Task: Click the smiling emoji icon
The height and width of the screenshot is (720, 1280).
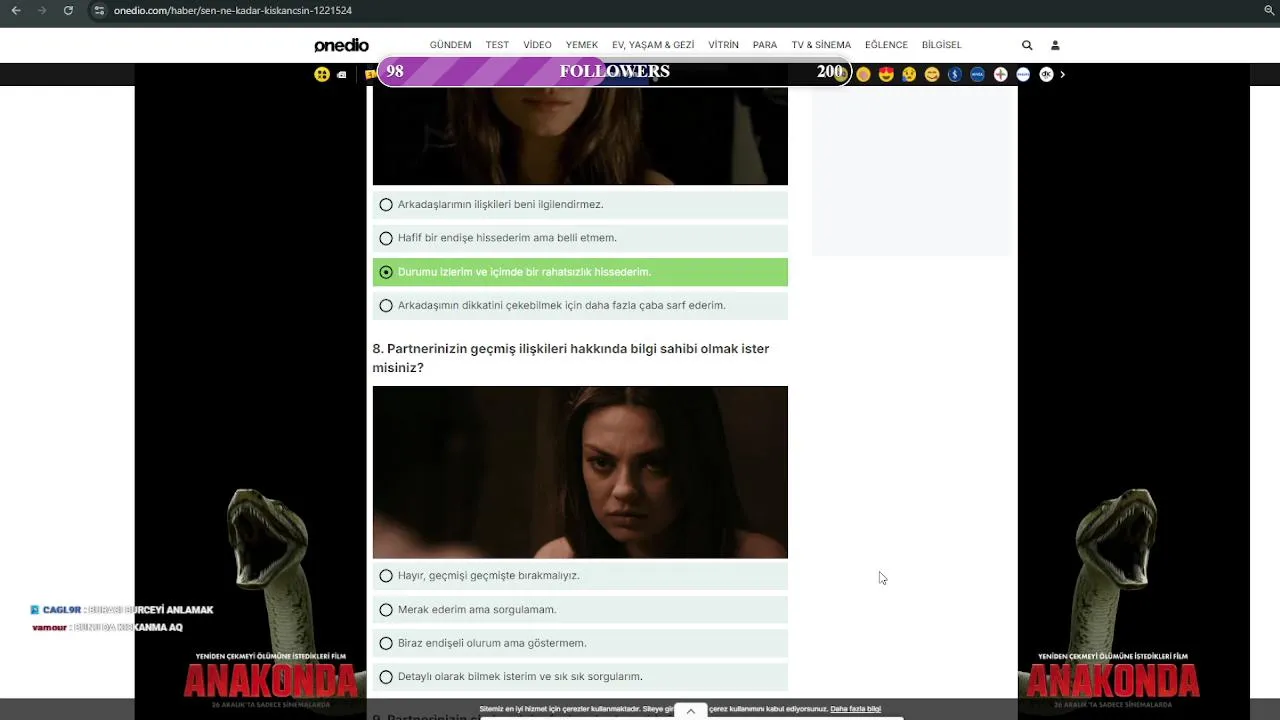Action: click(932, 74)
